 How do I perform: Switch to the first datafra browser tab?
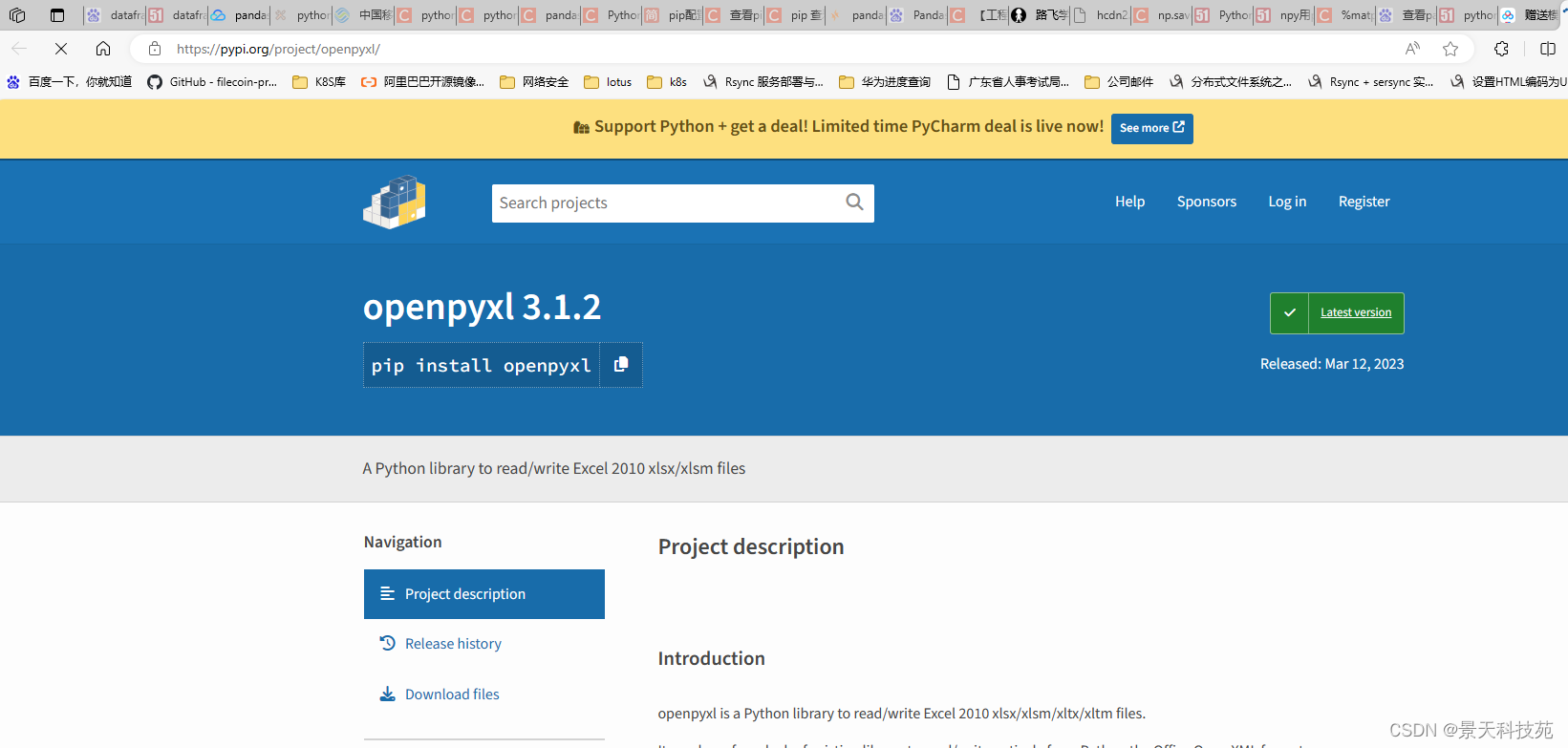(x=115, y=15)
